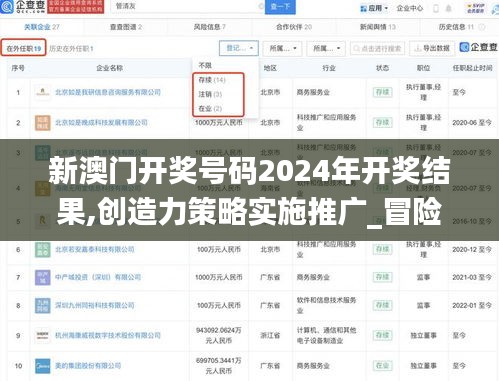Click the Qcc.com logo in the header

tap(23, 6)
